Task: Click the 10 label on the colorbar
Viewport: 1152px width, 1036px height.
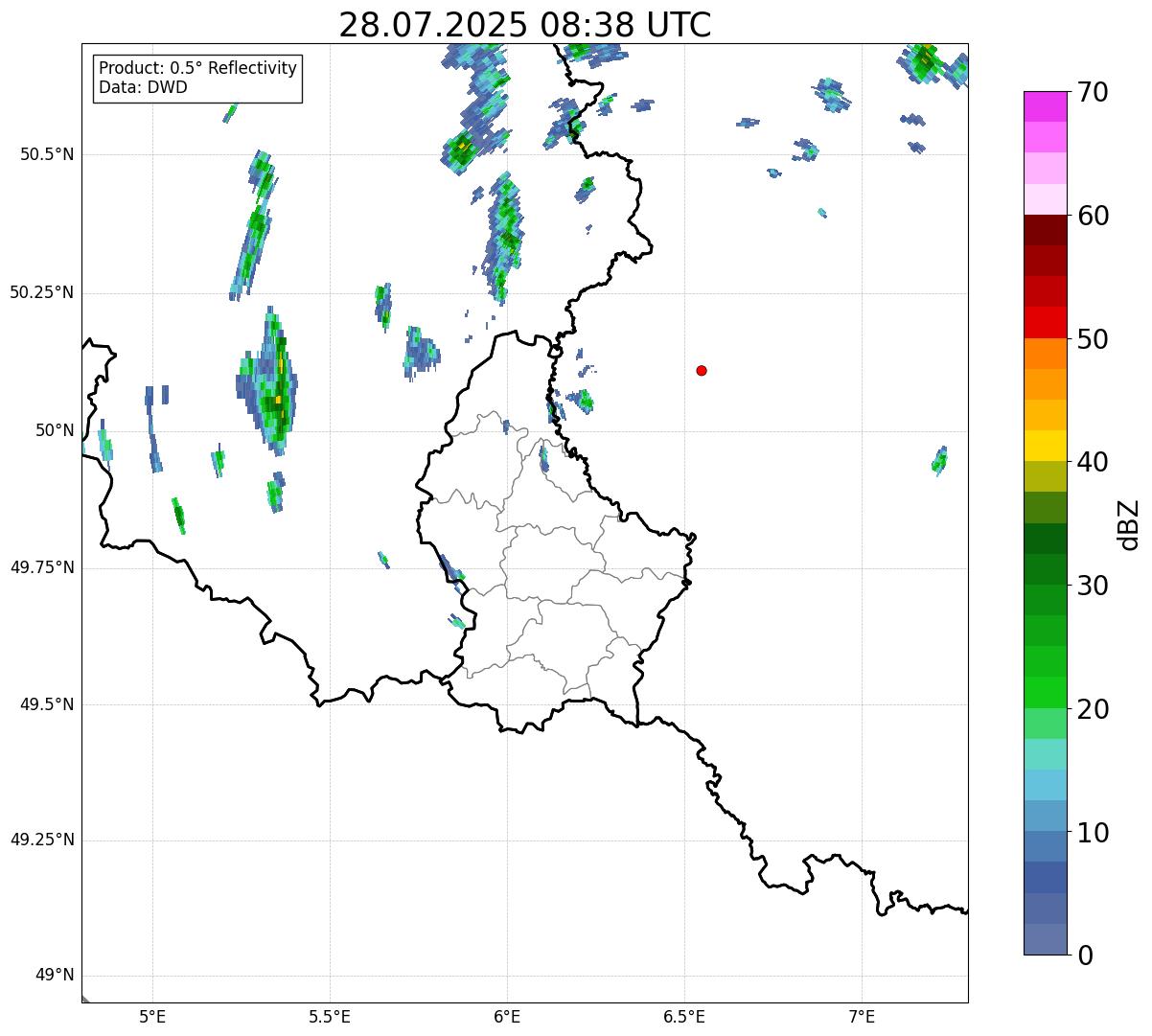Action: click(1093, 832)
